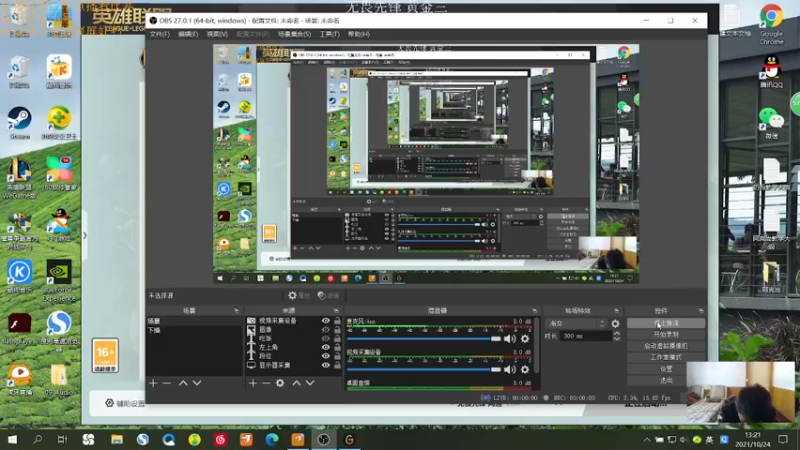This screenshot has height=450, width=800.
Task: Pop out the 转场特效 dock panel
Action: [616, 310]
